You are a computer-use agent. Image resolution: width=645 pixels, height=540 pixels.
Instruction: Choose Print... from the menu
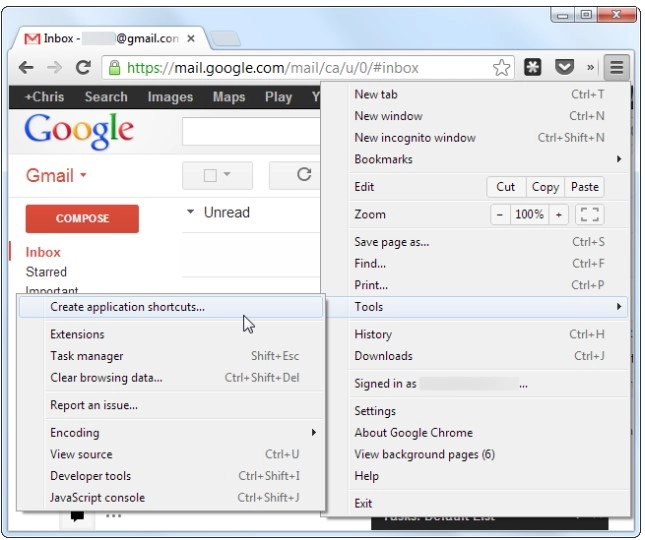(488, 285)
